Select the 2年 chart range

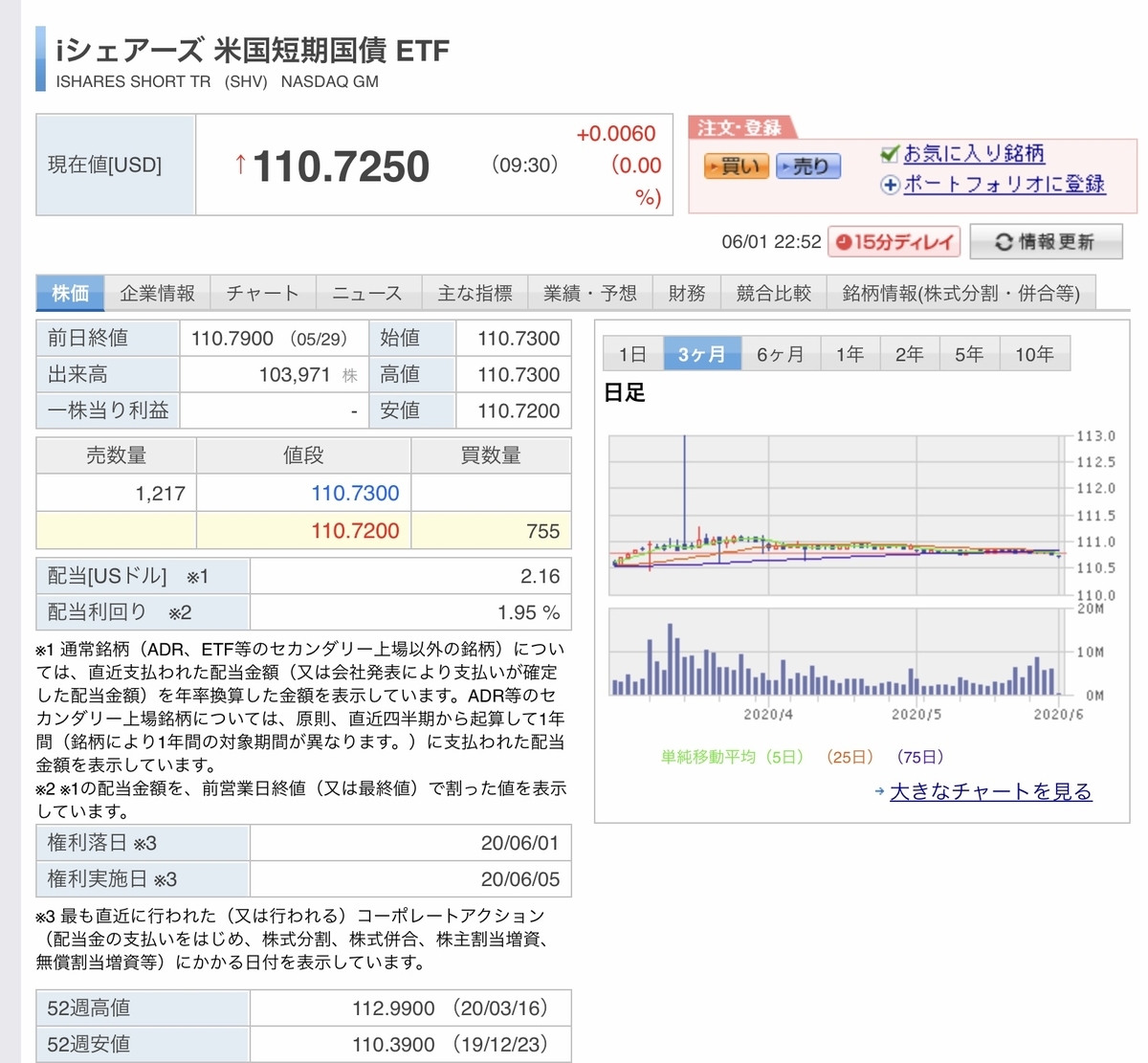coord(910,354)
